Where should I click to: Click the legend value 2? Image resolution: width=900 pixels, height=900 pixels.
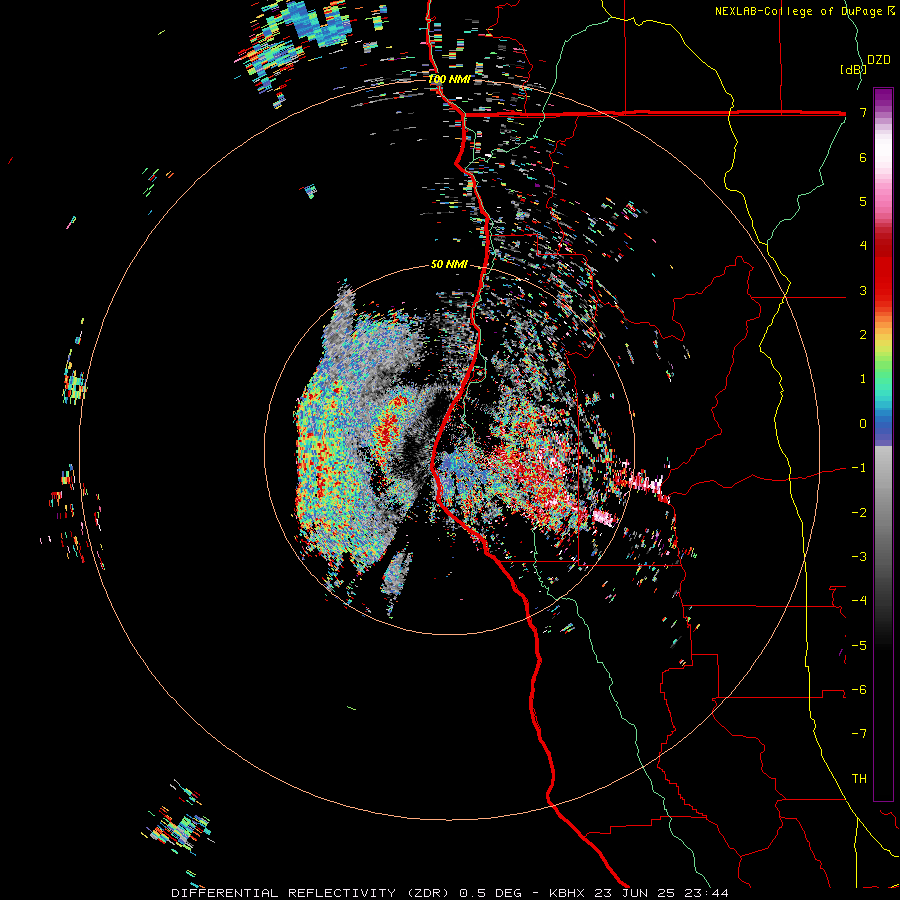click(863, 335)
